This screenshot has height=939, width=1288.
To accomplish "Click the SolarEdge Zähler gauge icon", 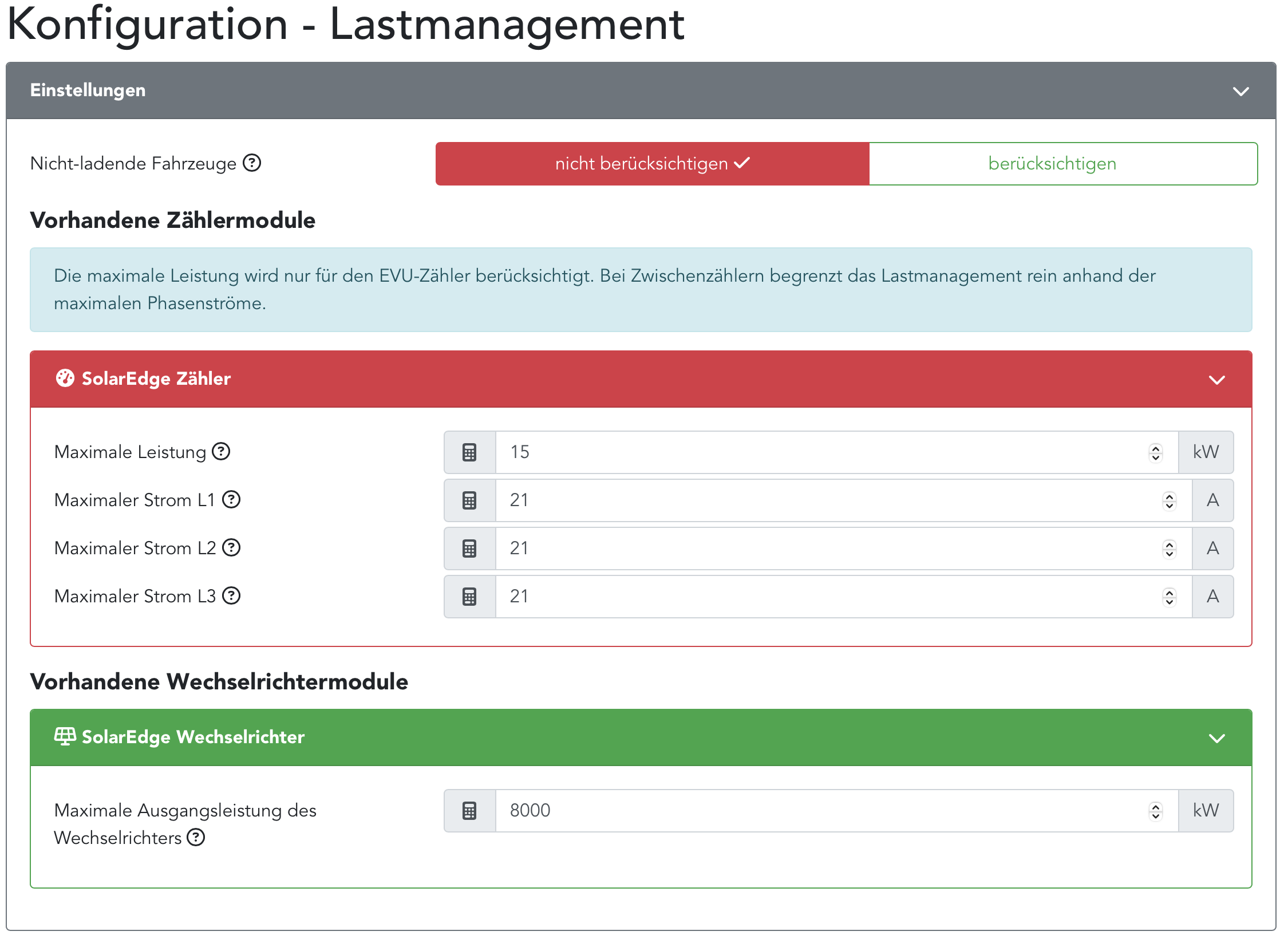I will coord(65,378).
